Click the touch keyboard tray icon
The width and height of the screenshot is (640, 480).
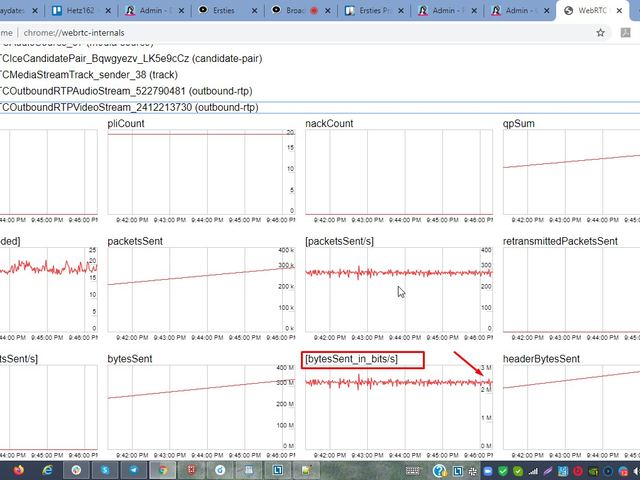pyautogui.click(x=413, y=471)
